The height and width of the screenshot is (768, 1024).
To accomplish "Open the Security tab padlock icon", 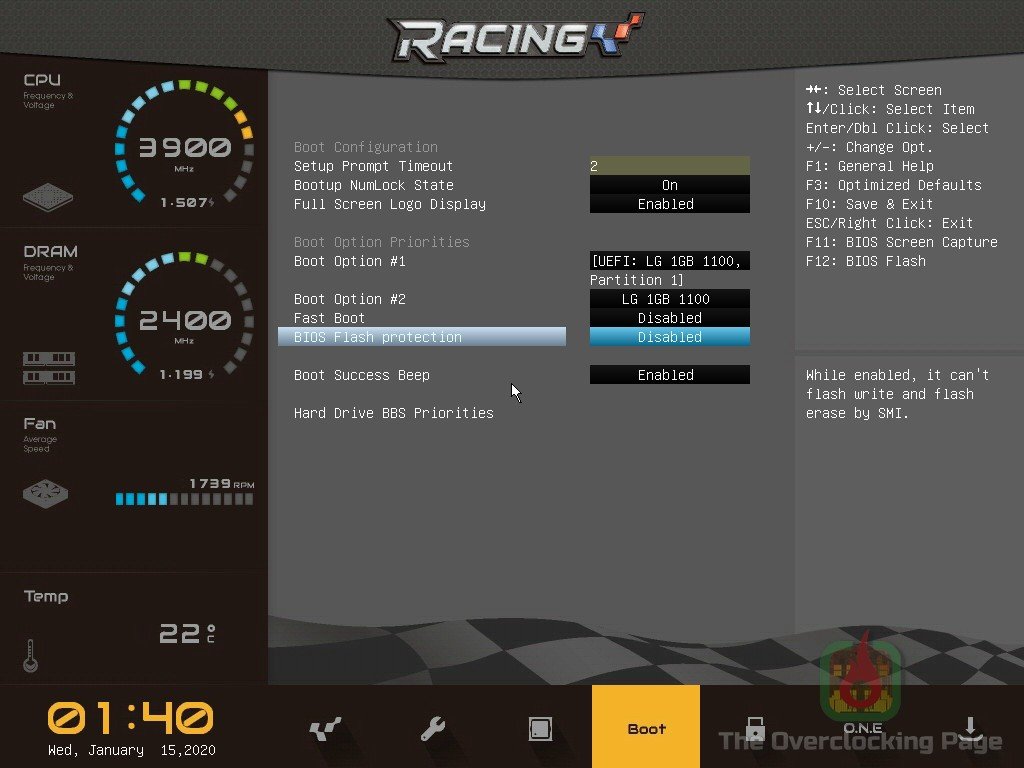I will tap(755, 728).
